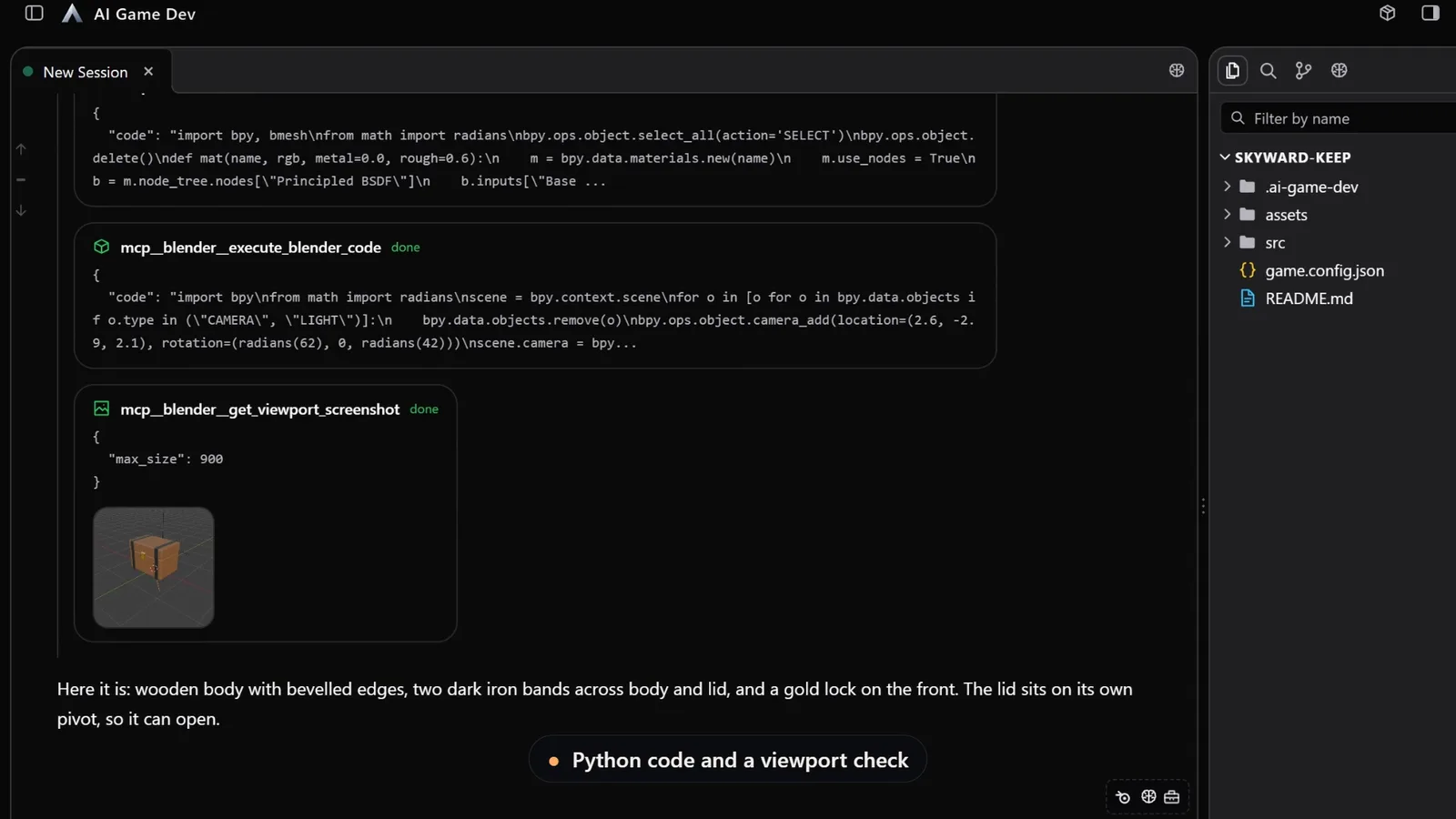Click the Blender logo in the bottom toolbar
1456x819 pixels.
tap(1123, 797)
